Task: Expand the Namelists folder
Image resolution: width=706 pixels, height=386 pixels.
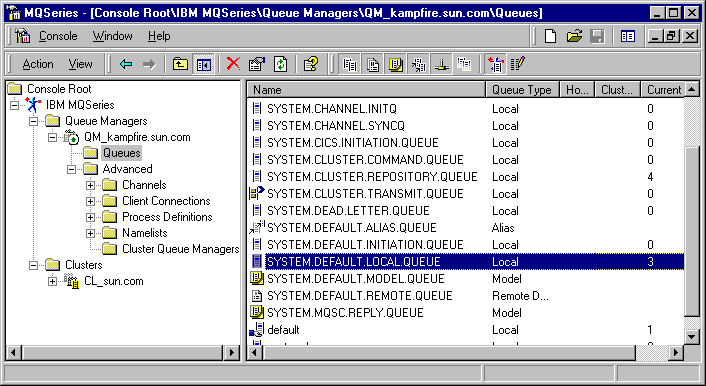Action: click(91, 233)
